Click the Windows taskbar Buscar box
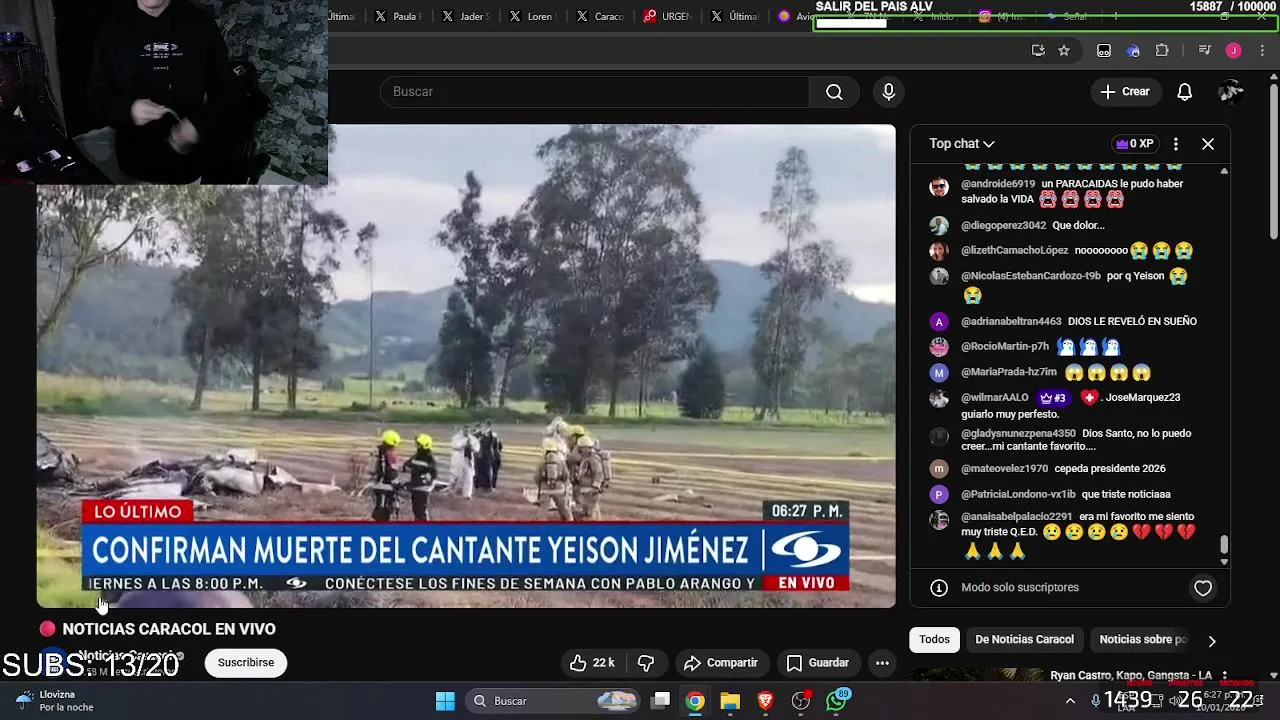Screen dimensions: 1280x720 (x=553, y=701)
